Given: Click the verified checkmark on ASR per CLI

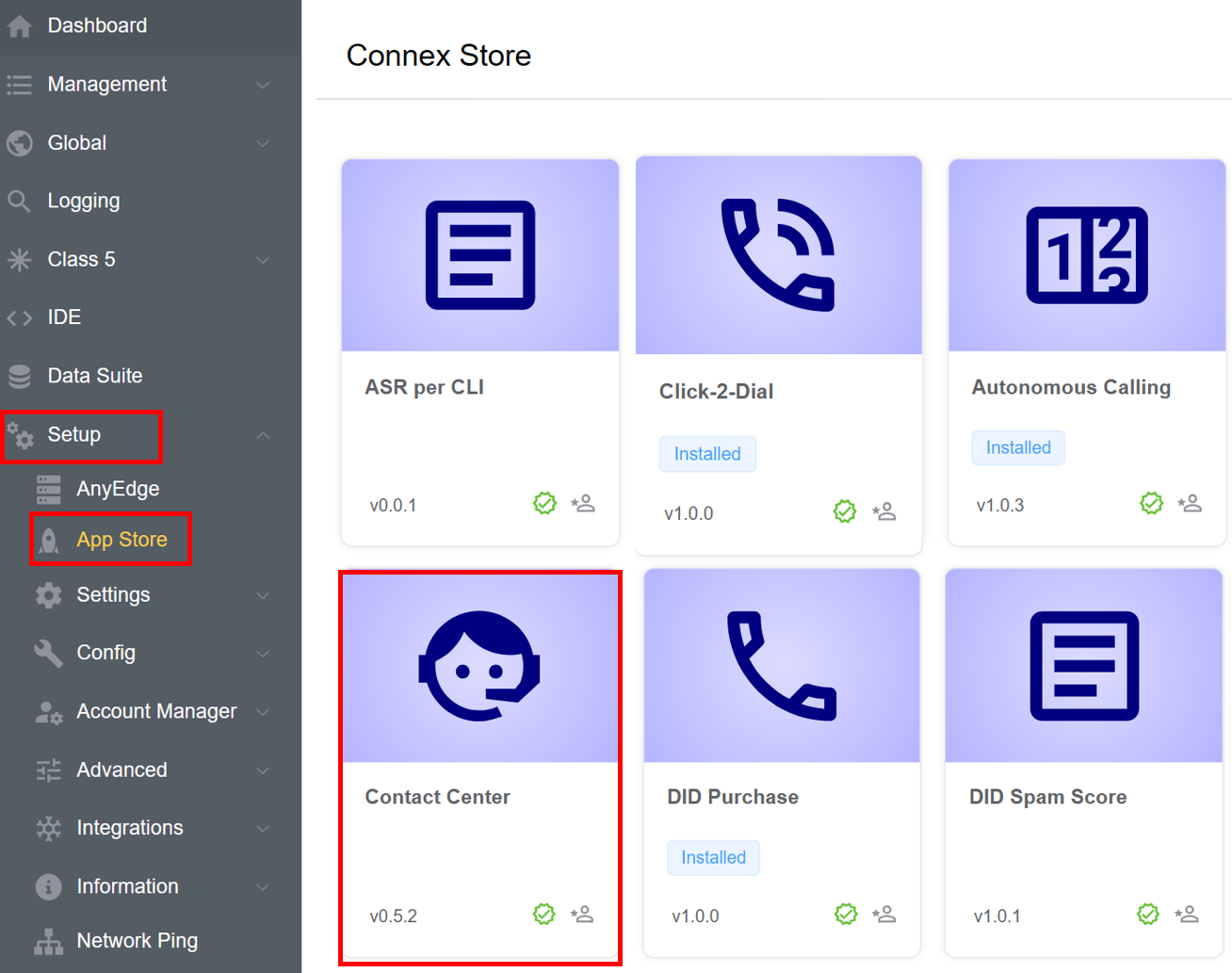Looking at the screenshot, I should pyautogui.click(x=544, y=504).
